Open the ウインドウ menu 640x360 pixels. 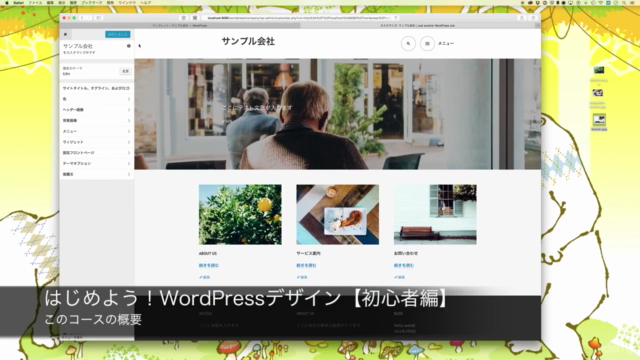click(x=127, y=2)
